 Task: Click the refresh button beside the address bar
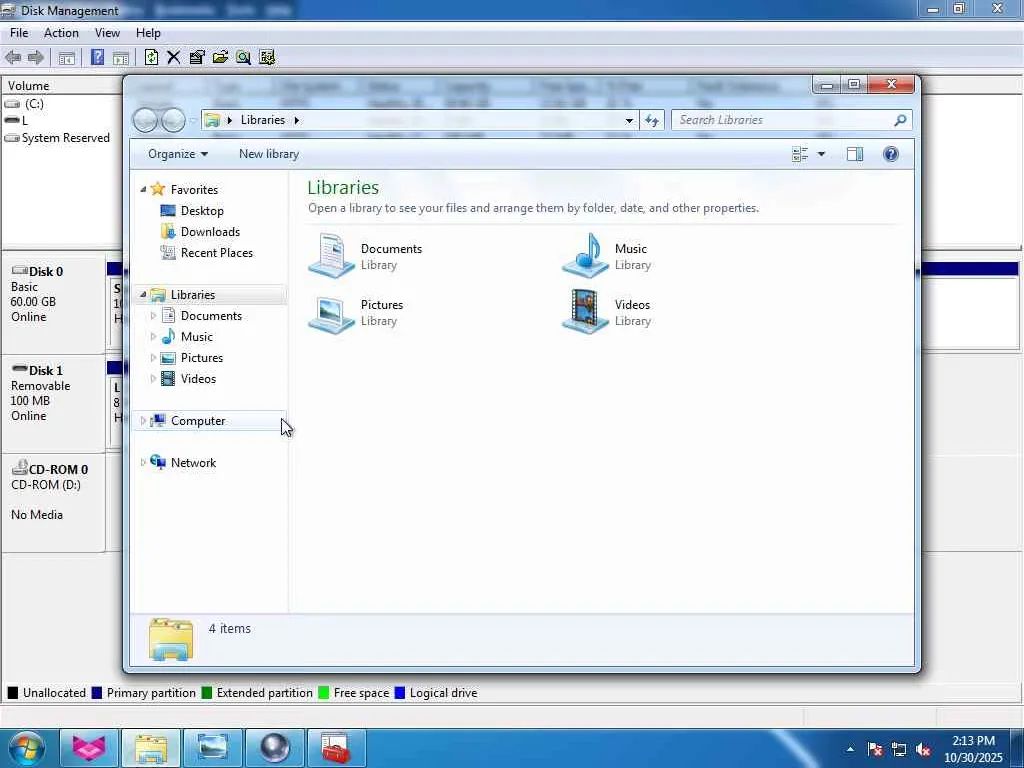tap(652, 120)
